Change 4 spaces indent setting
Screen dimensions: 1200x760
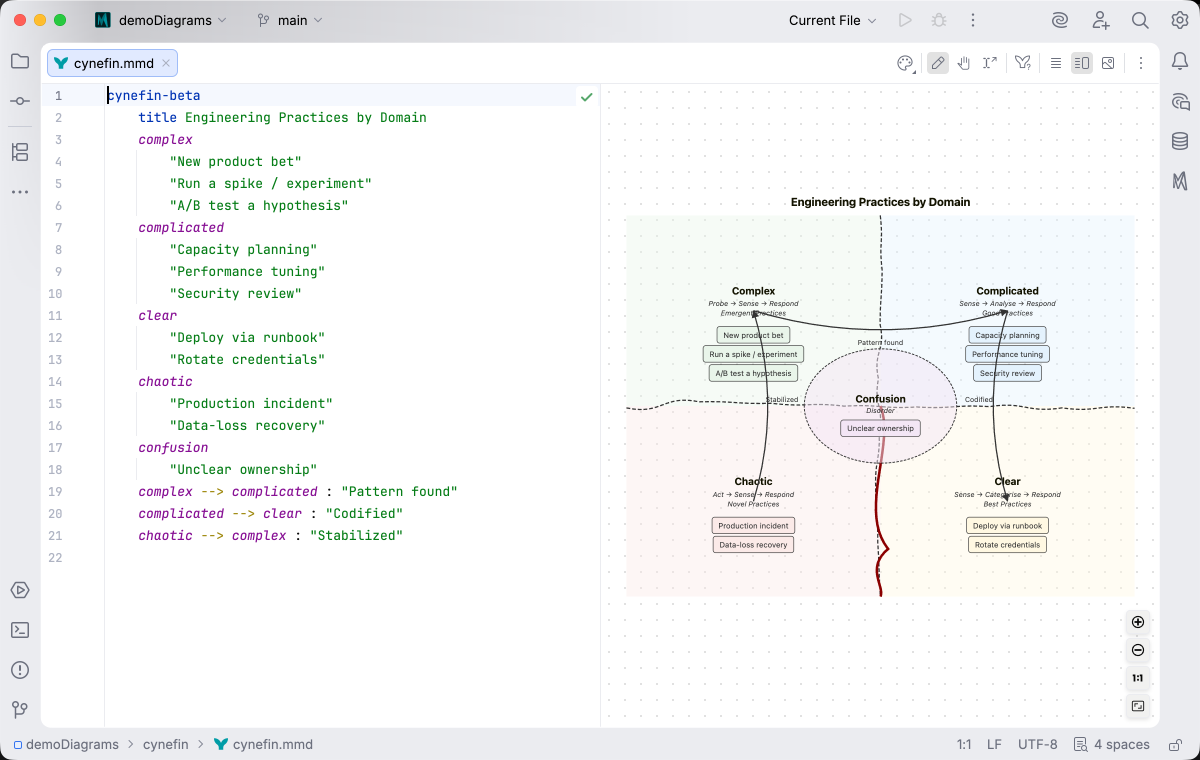point(1111,744)
